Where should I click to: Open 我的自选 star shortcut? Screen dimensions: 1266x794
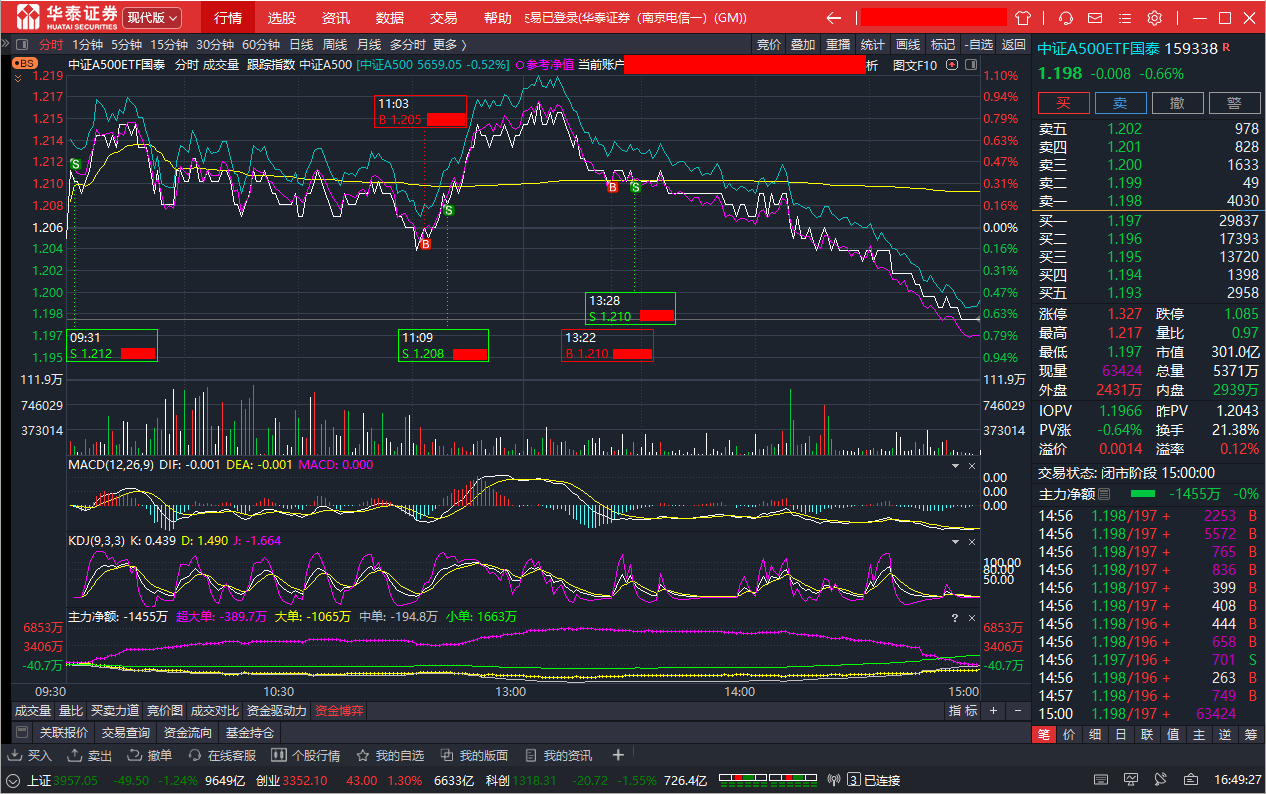[390, 755]
